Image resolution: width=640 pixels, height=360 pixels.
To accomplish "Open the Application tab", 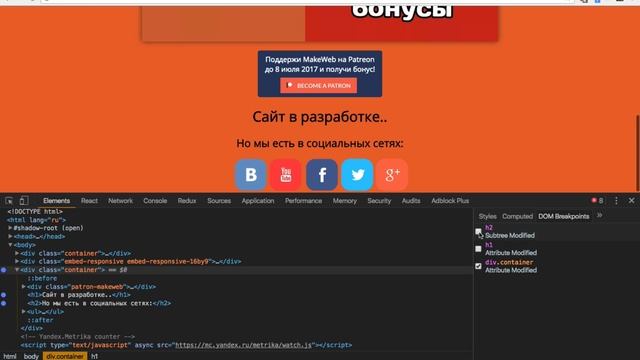I will 258,201.
